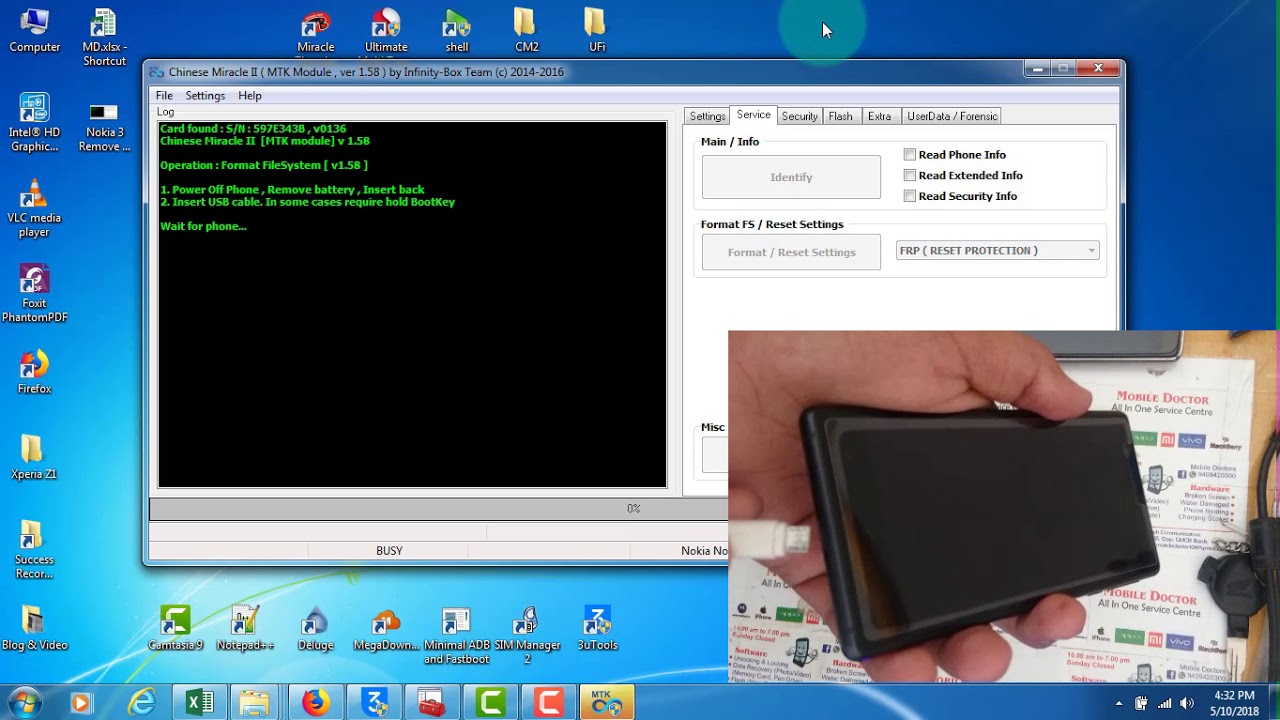Image resolution: width=1280 pixels, height=720 pixels.
Task: Select the Service tab
Action: point(753,115)
